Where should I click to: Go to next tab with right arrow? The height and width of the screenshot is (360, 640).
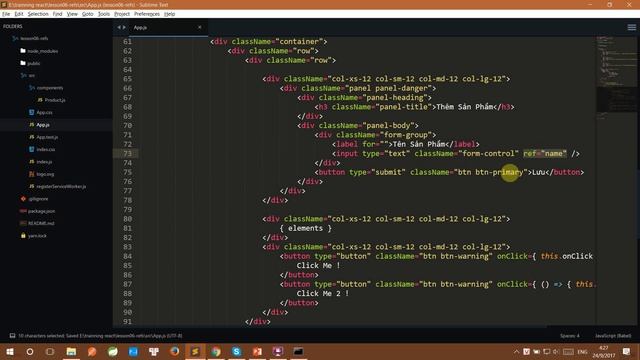[124, 27]
